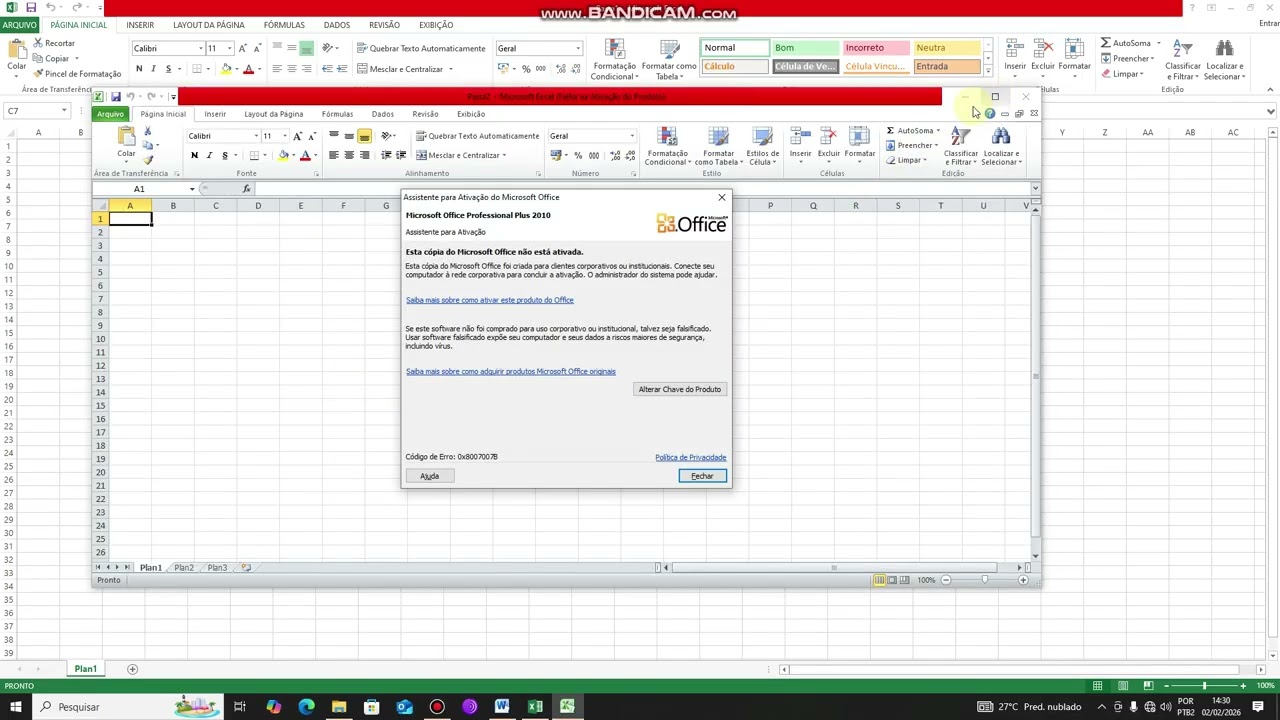Open link about acquiring original Microsoft Office products

pyautogui.click(x=511, y=371)
